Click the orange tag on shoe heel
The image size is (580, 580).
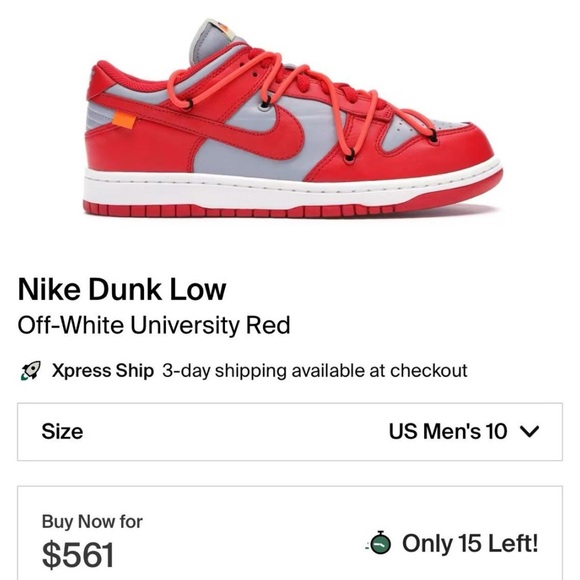(x=124, y=121)
